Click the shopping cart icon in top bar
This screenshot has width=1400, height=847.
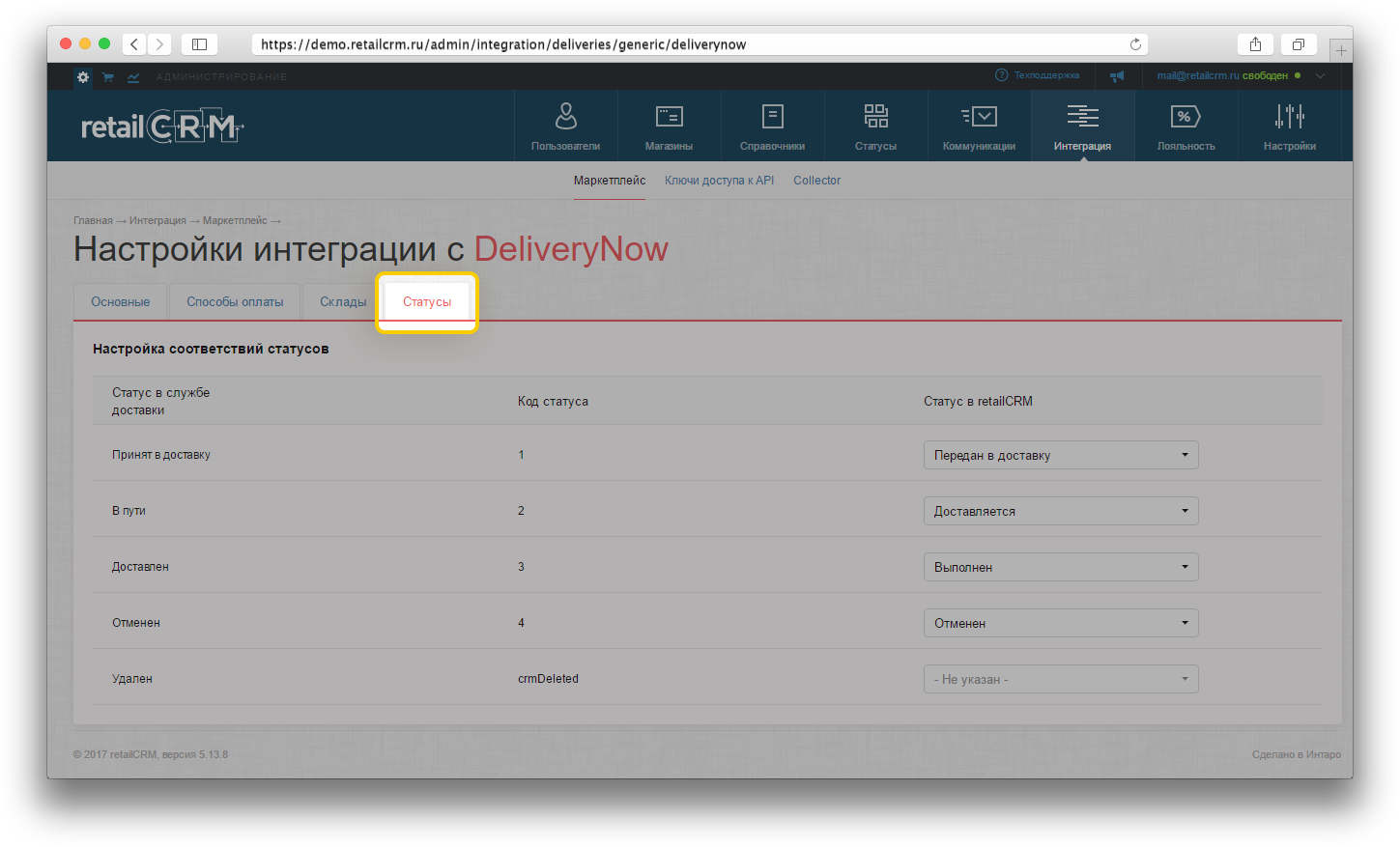tap(108, 77)
